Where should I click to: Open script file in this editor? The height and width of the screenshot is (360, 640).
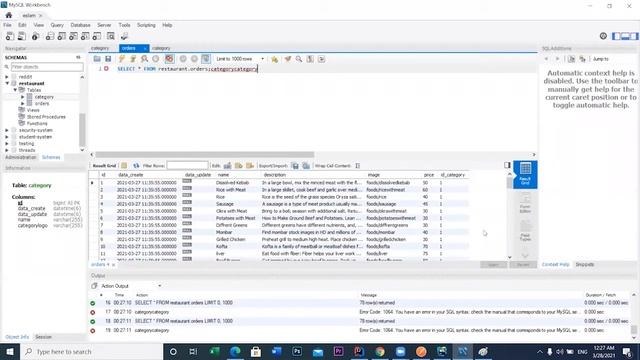click(x=97, y=59)
